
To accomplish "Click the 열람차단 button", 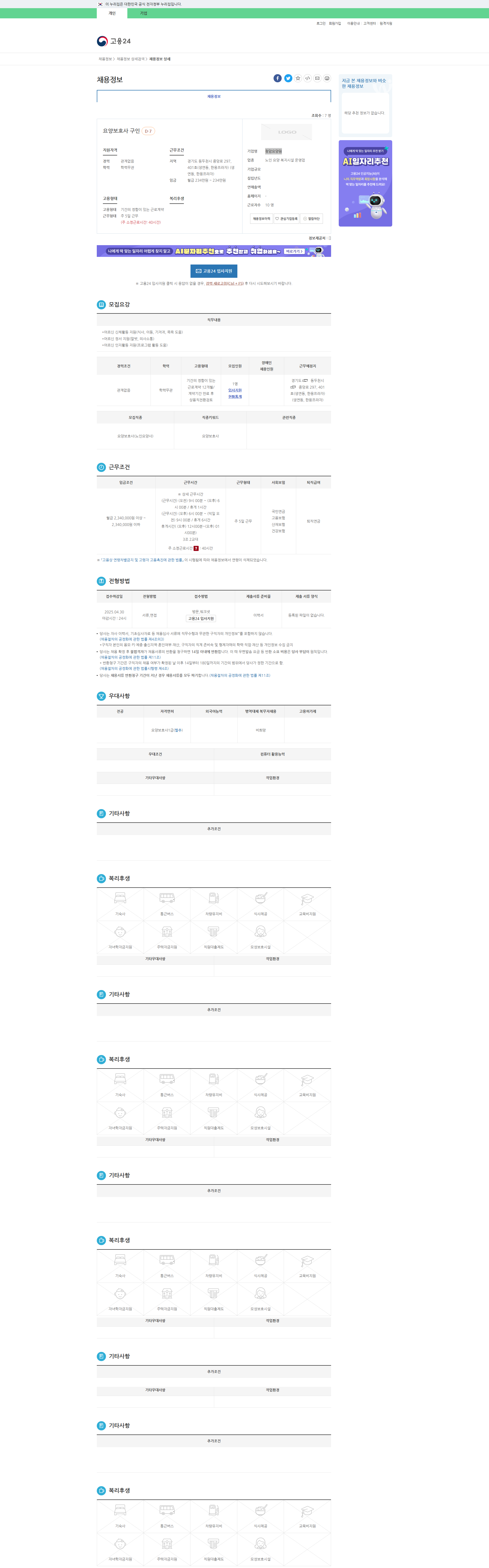I will click(x=311, y=219).
